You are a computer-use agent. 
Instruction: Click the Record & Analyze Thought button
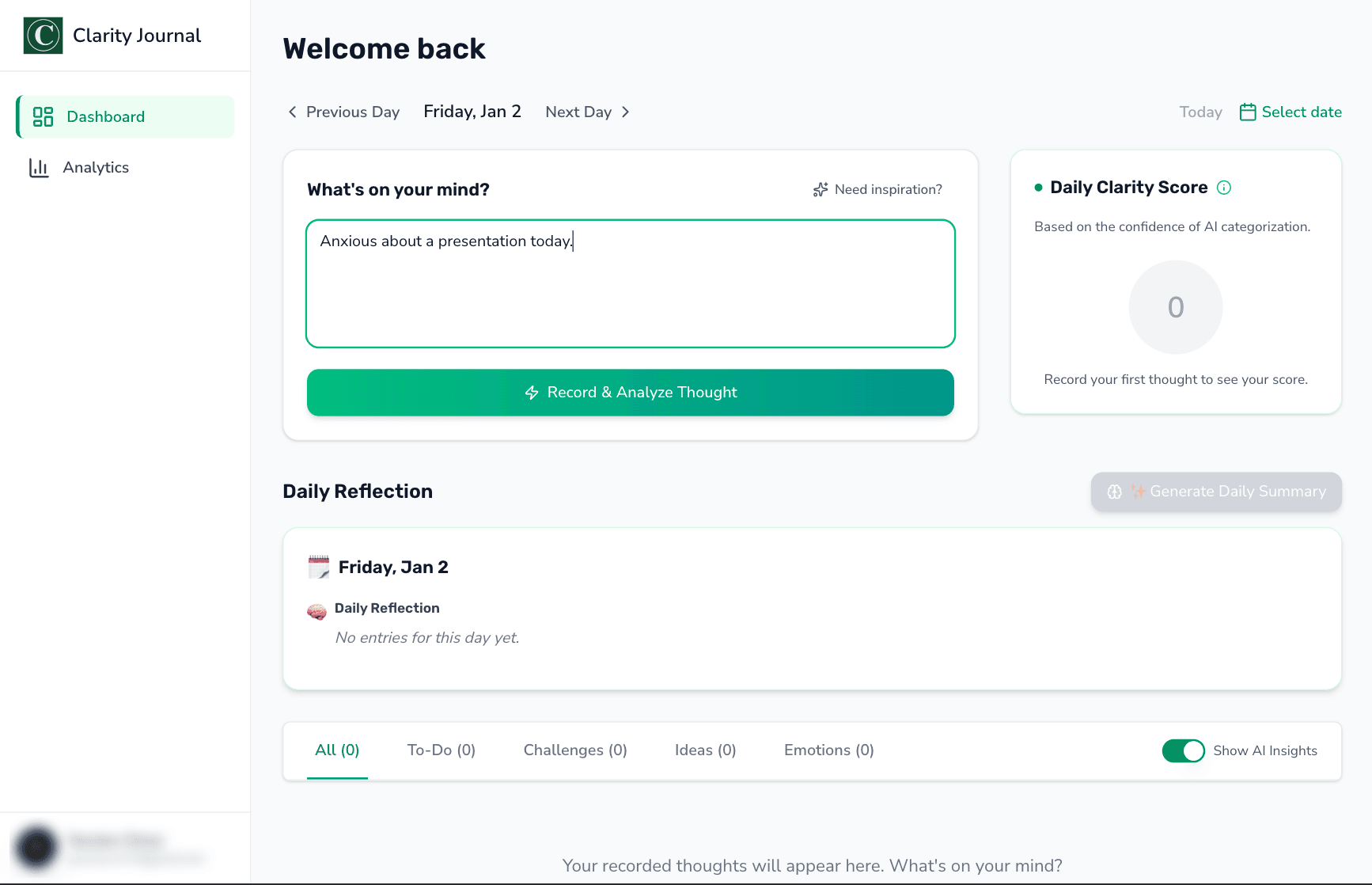[630, 392]
